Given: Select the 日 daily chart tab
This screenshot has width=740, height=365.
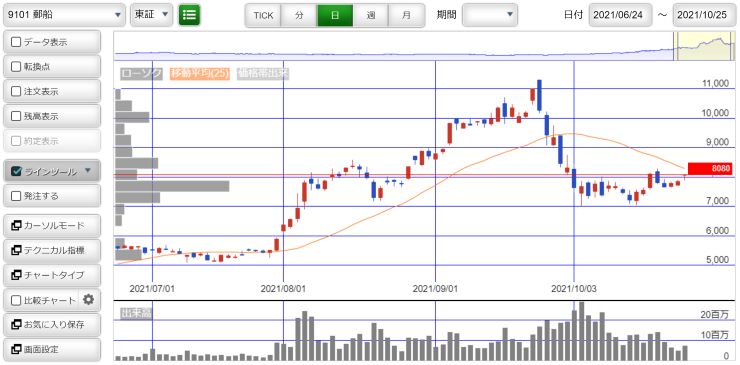Looking at the screenshot, I should coord(335,16).
